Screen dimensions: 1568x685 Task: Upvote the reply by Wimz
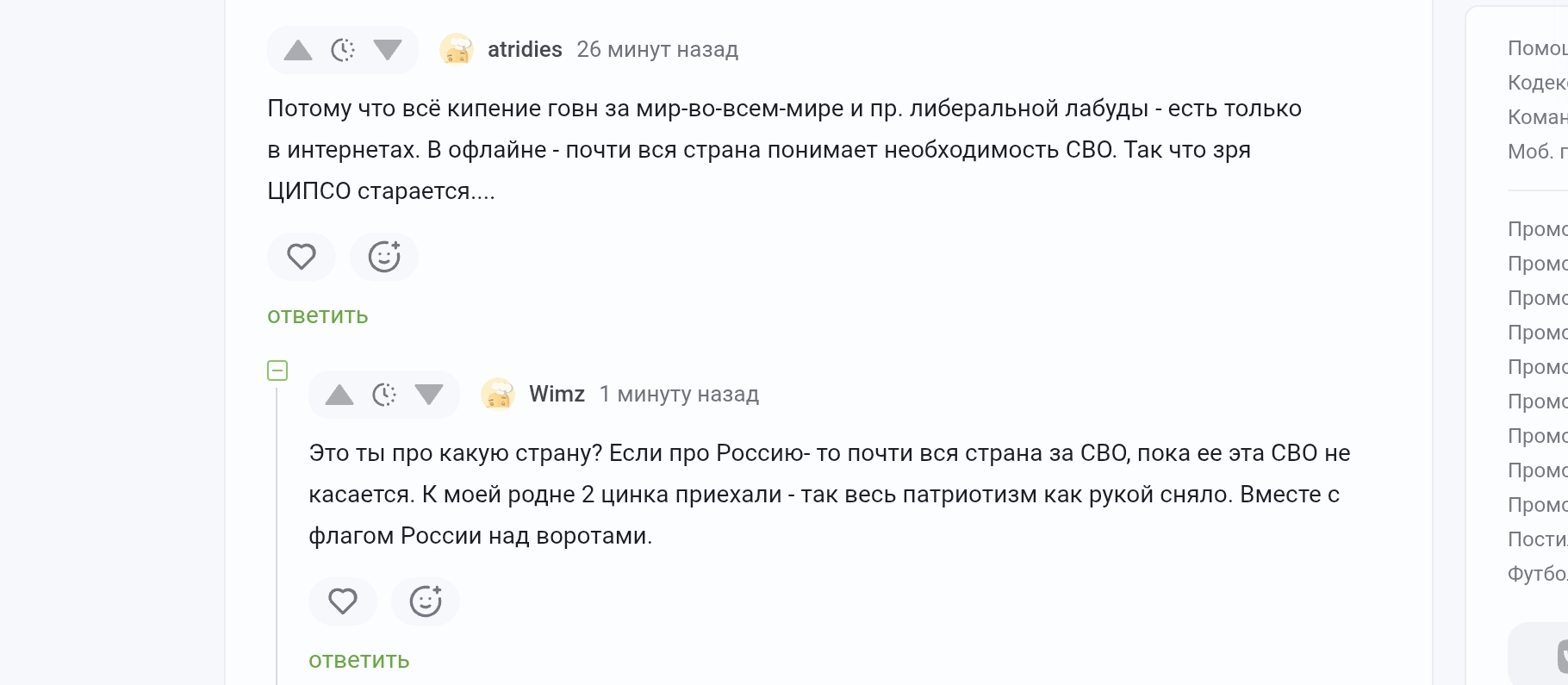pyautogui.click(x=339, y=395)
